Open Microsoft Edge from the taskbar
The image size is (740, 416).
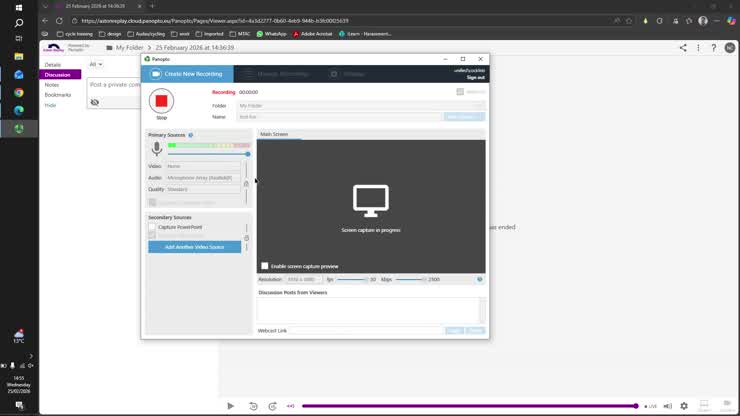point(19,110)
